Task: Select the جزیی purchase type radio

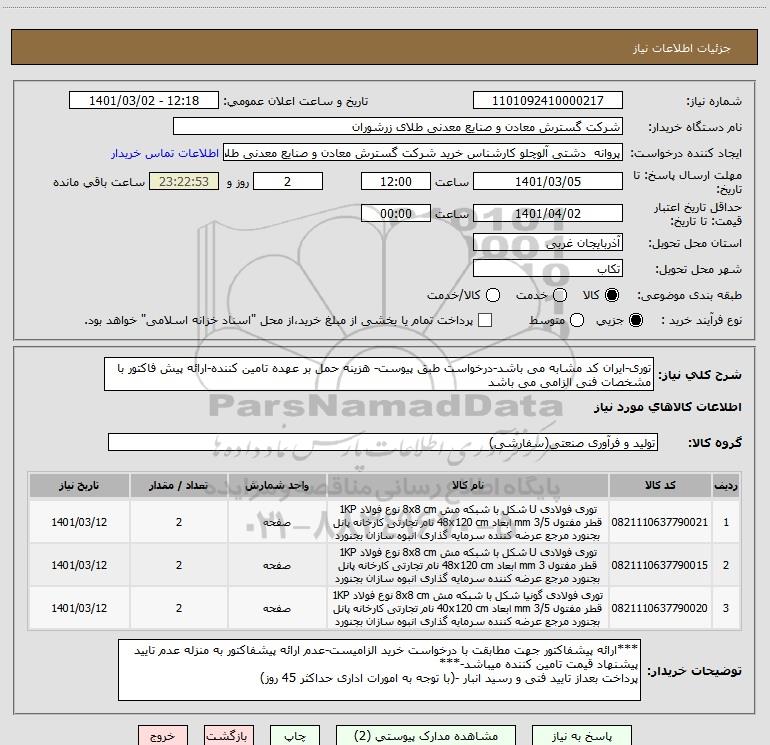Action: click(x=635, y=320)
